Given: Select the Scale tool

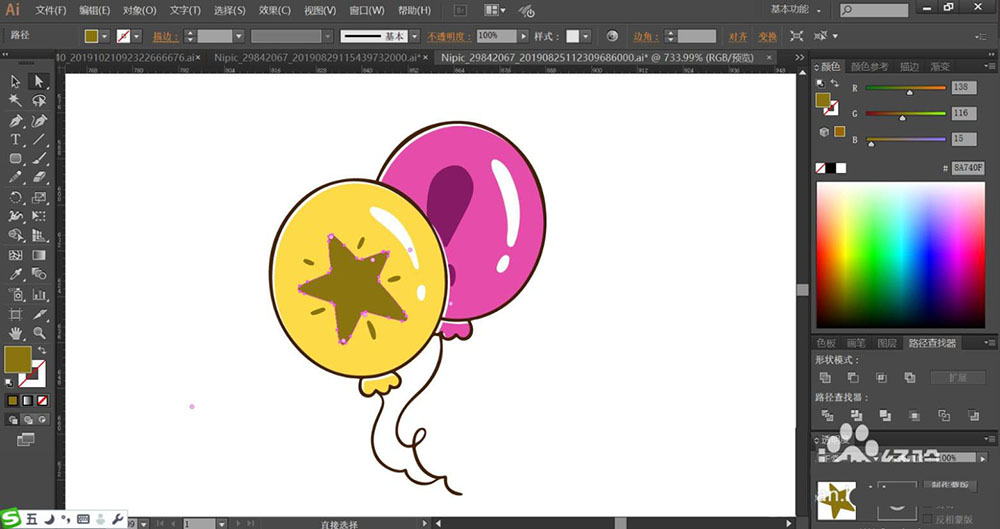Looking at the screenshot, I should pyautogui.click(x=39, y=198).
